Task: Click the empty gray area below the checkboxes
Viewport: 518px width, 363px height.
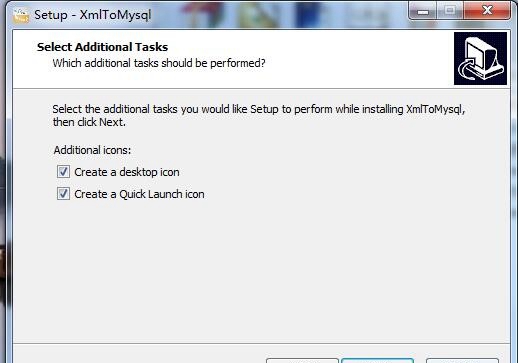Action: click(261, 270)
